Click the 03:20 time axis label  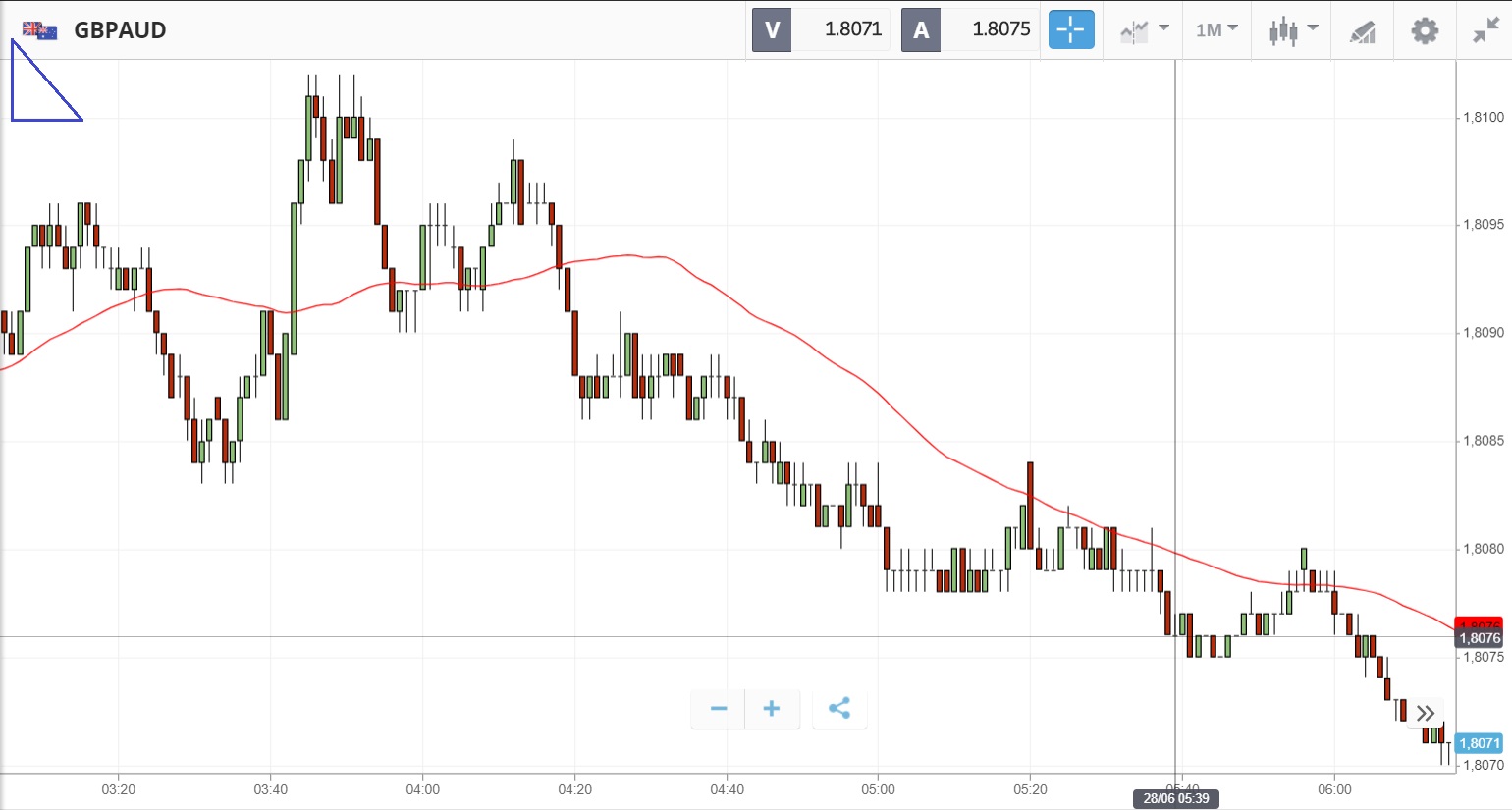click(x=119, y=789)
